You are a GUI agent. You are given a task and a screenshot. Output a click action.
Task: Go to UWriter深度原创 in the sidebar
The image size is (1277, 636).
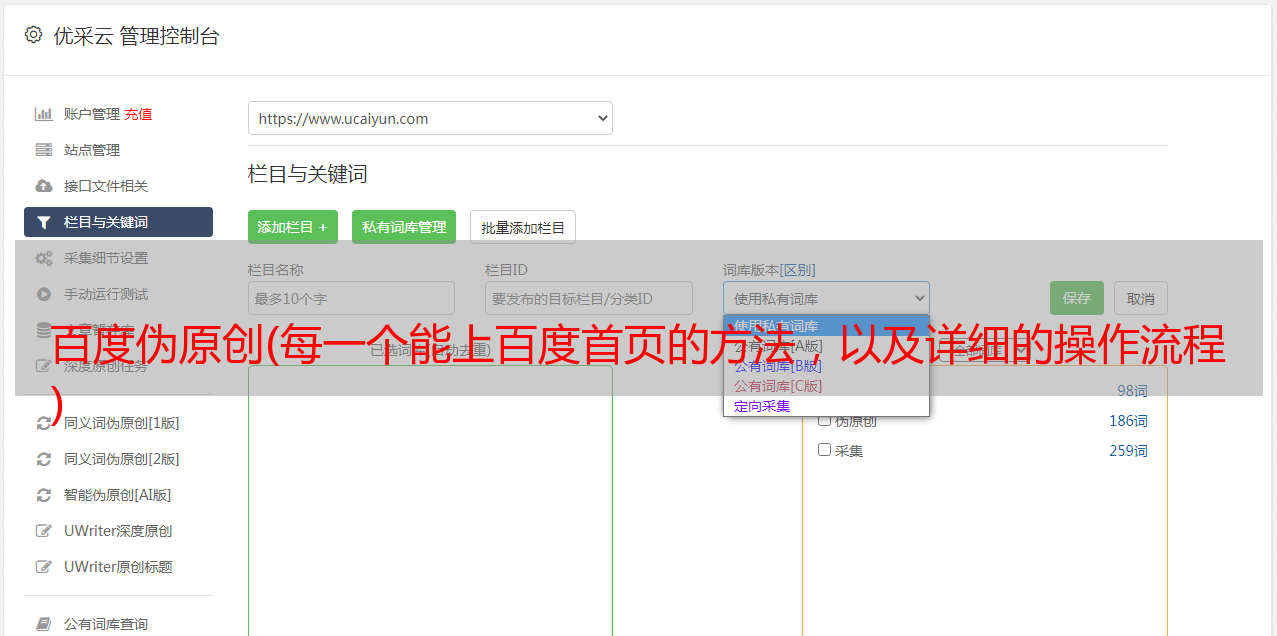(118, 531)
